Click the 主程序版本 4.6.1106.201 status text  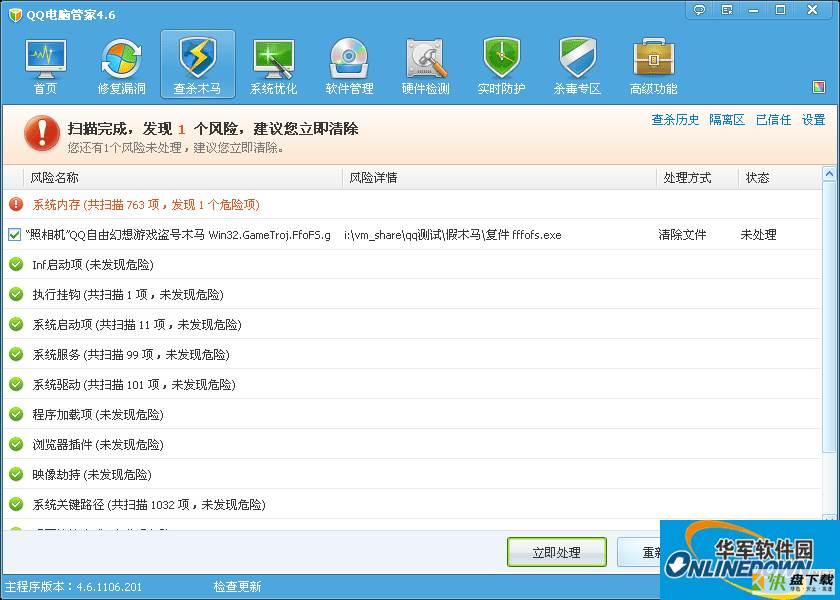pos(73,587)
